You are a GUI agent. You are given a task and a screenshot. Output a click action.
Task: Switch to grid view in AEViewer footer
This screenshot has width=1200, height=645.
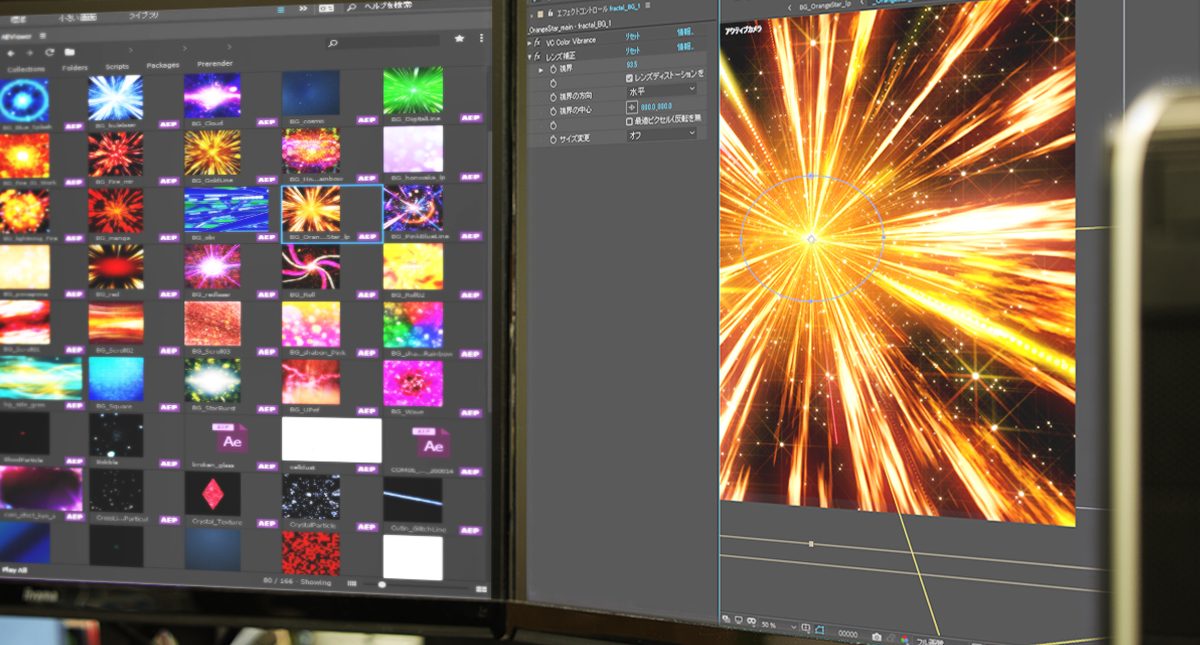click(x=351, y=583)
